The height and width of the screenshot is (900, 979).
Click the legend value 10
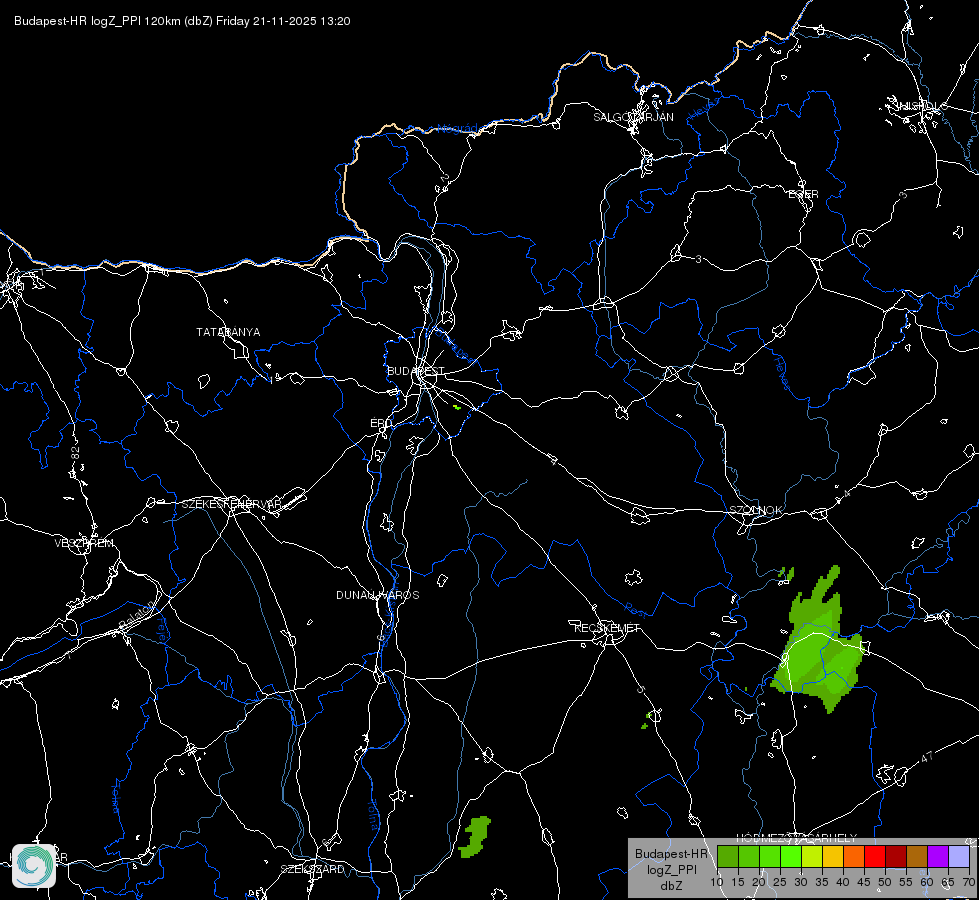click(x=716, y=883)
